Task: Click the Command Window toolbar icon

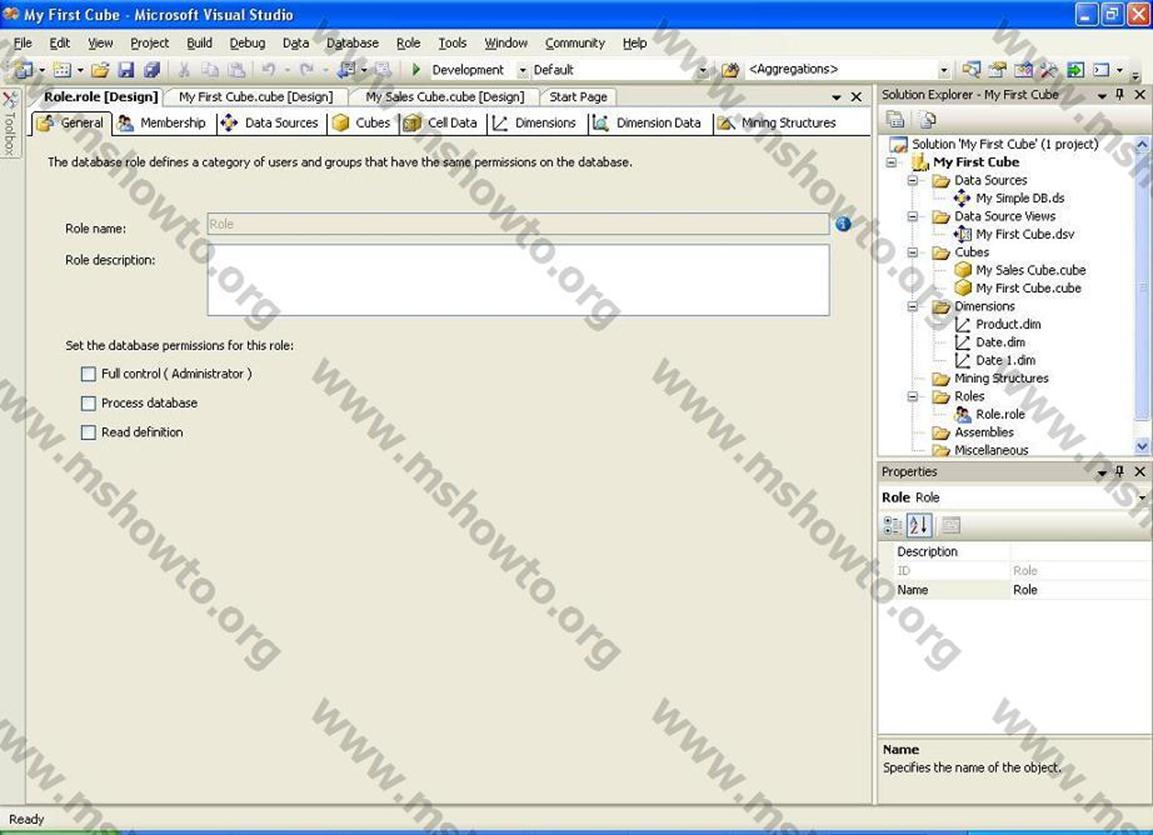Action: [x=1101, y=70]
